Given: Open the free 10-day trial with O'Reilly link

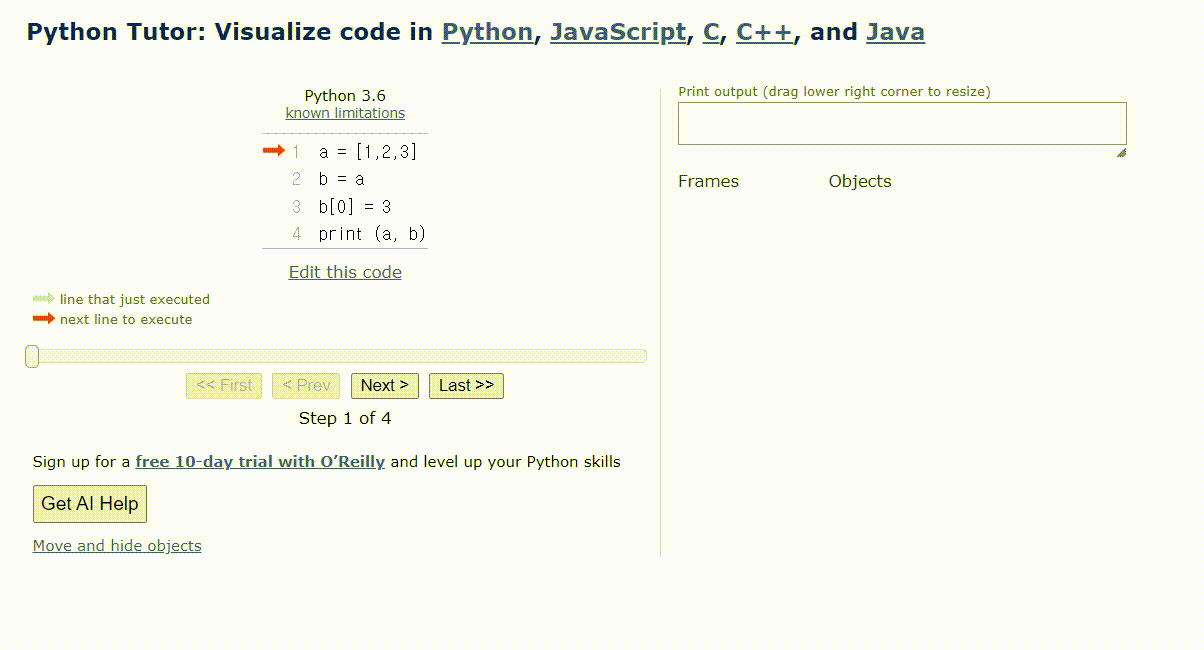Looking at the screenshot, I should click(x=260, y=462).
